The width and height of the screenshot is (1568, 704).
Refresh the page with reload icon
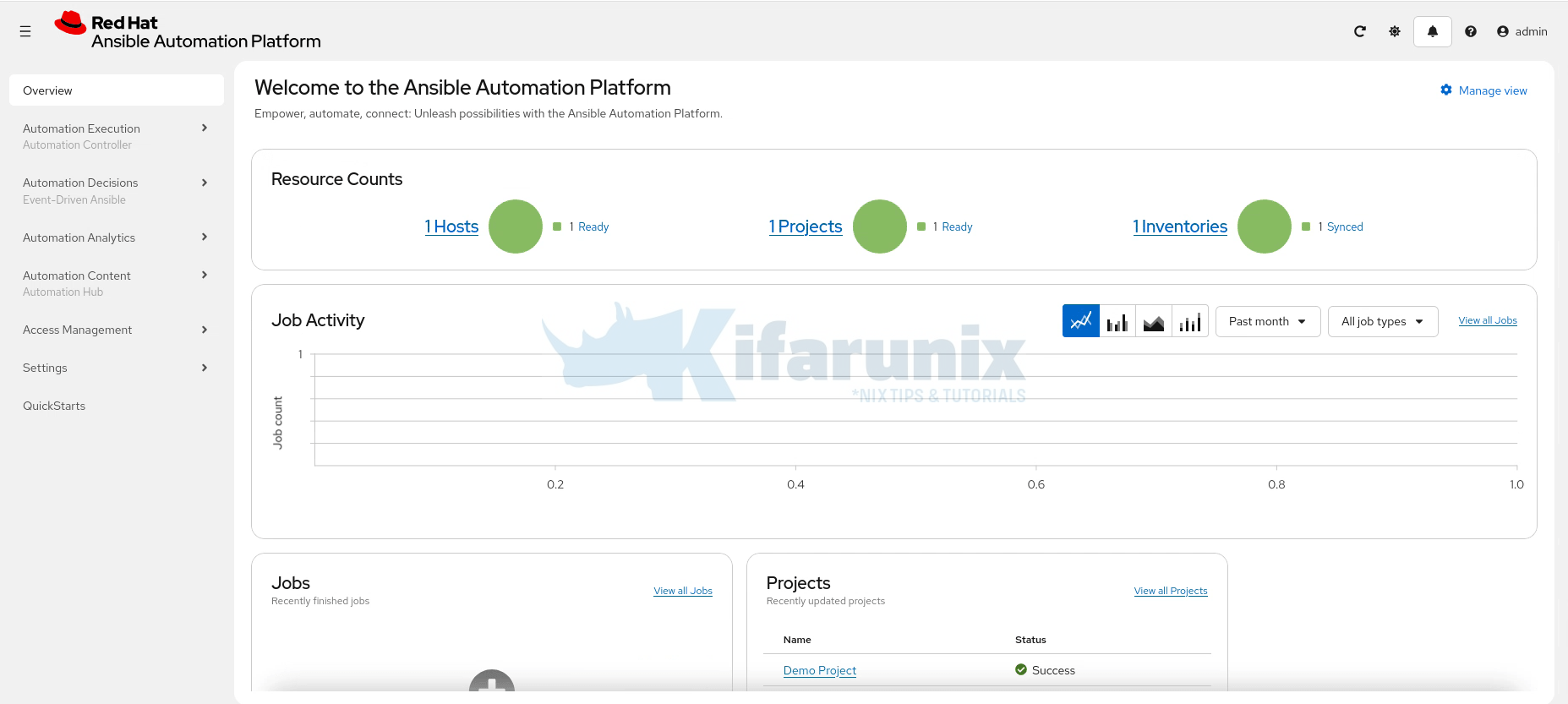coord(1360,31)
